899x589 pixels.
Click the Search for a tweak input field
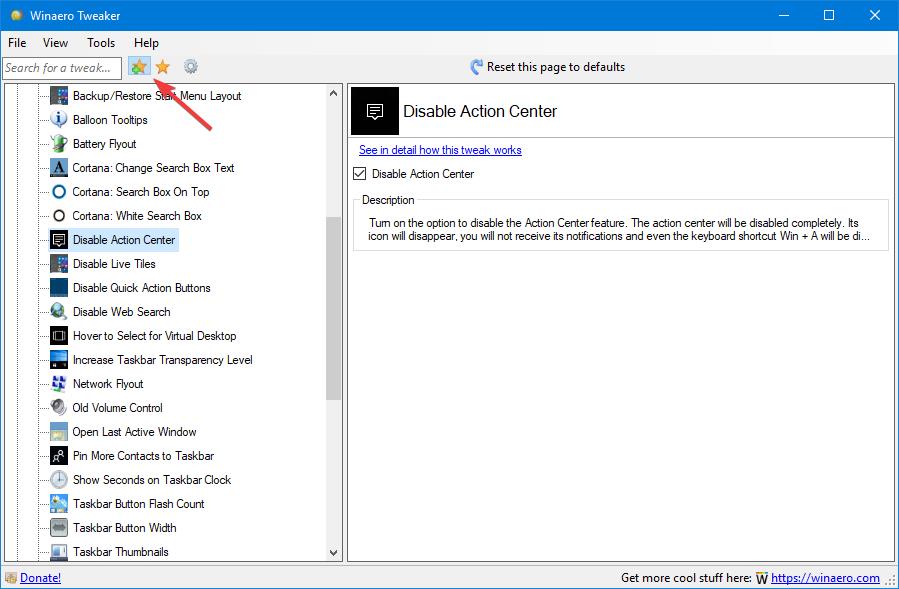point(62,68)
